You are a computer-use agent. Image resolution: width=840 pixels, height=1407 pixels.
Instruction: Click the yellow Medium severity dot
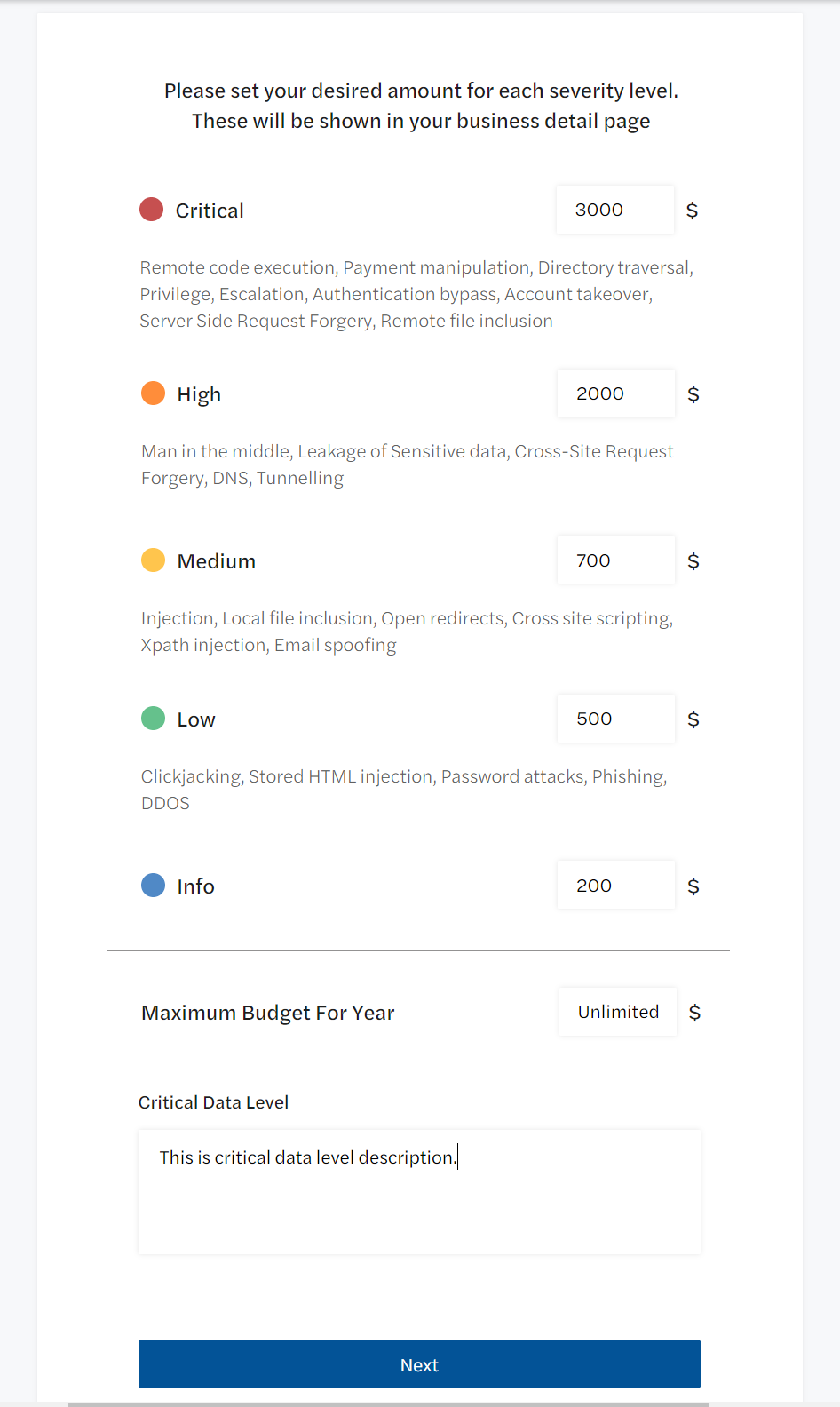pos(154,560)
